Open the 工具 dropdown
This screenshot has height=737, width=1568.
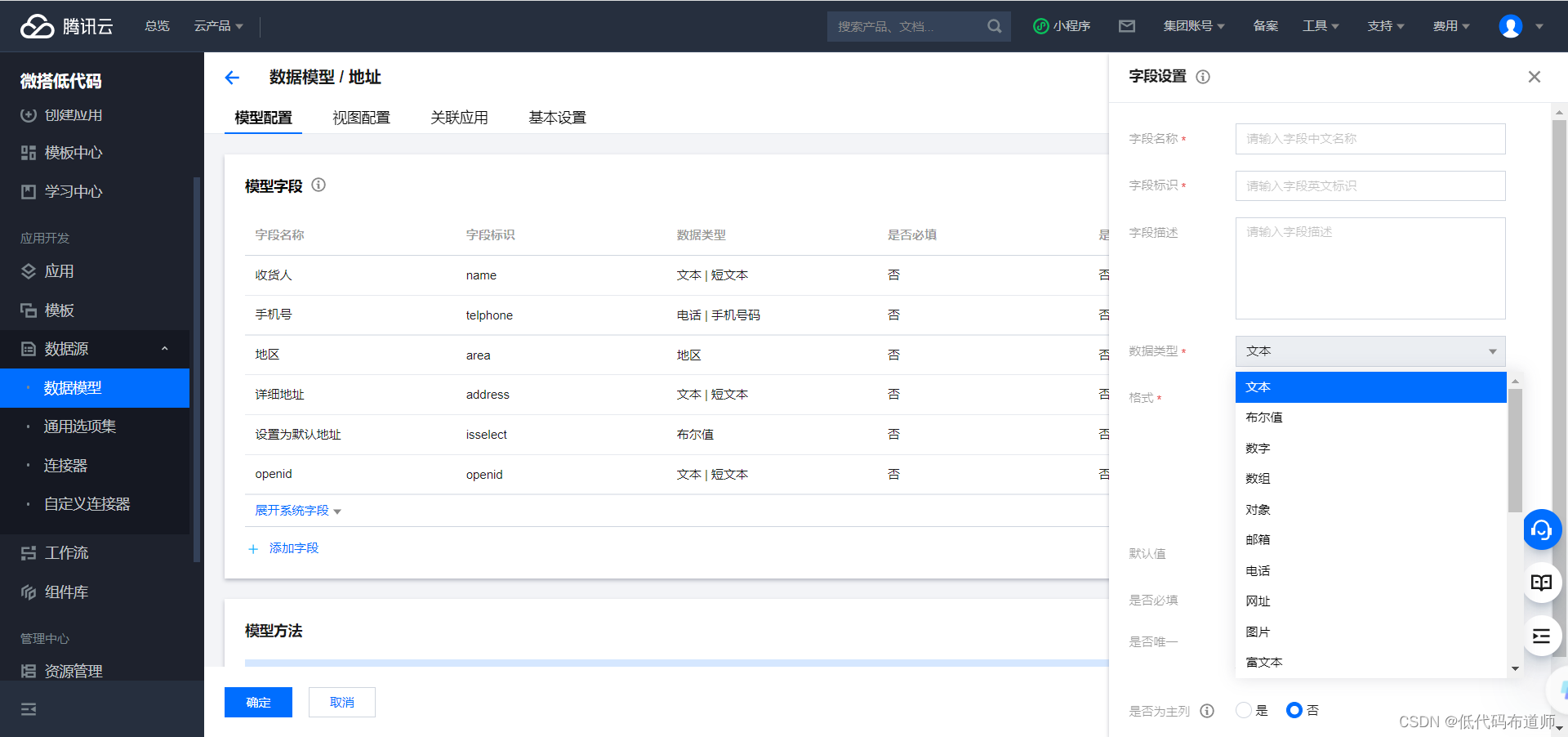click(1321, 26)
